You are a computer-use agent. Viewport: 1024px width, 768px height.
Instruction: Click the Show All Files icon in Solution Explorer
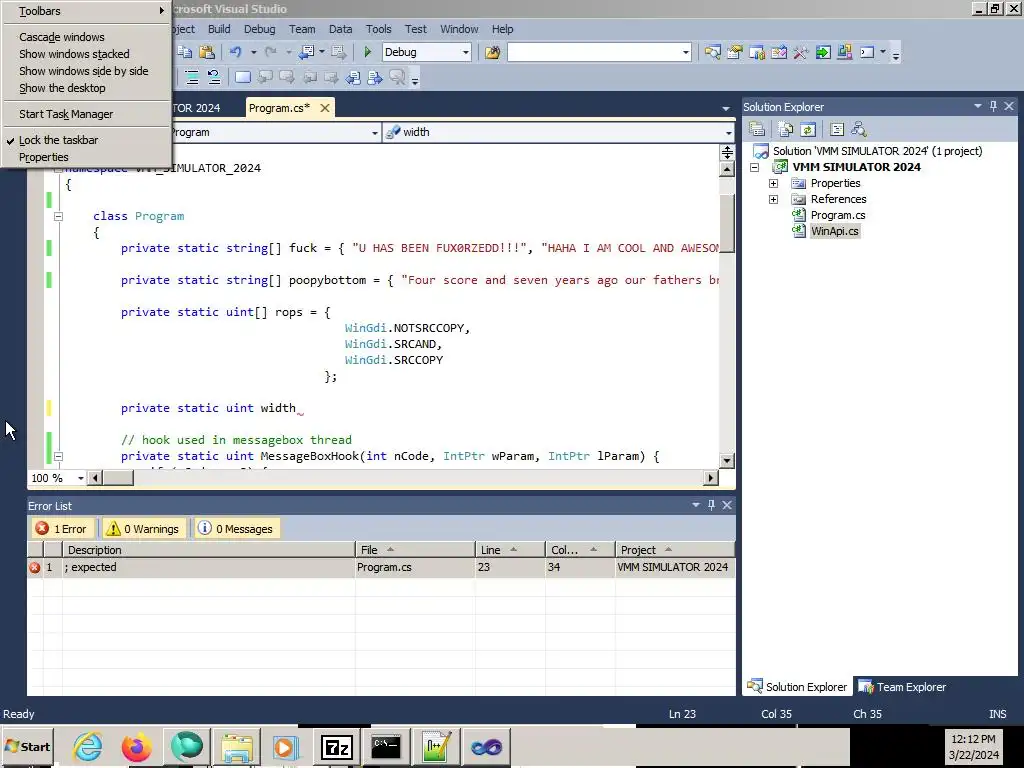click(786, 129)
